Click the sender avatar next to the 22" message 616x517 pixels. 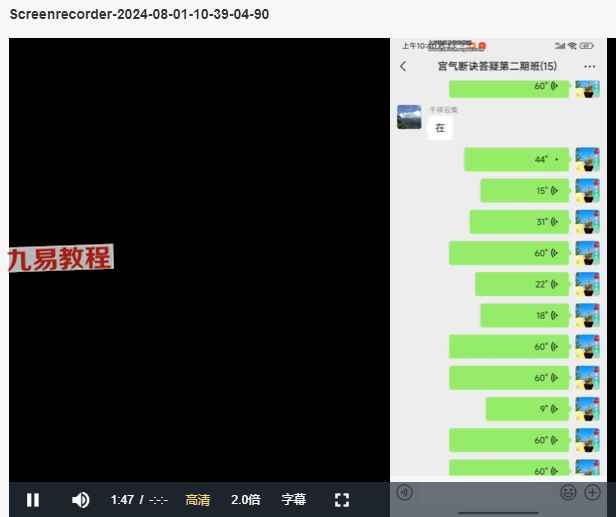pos(587,284)
